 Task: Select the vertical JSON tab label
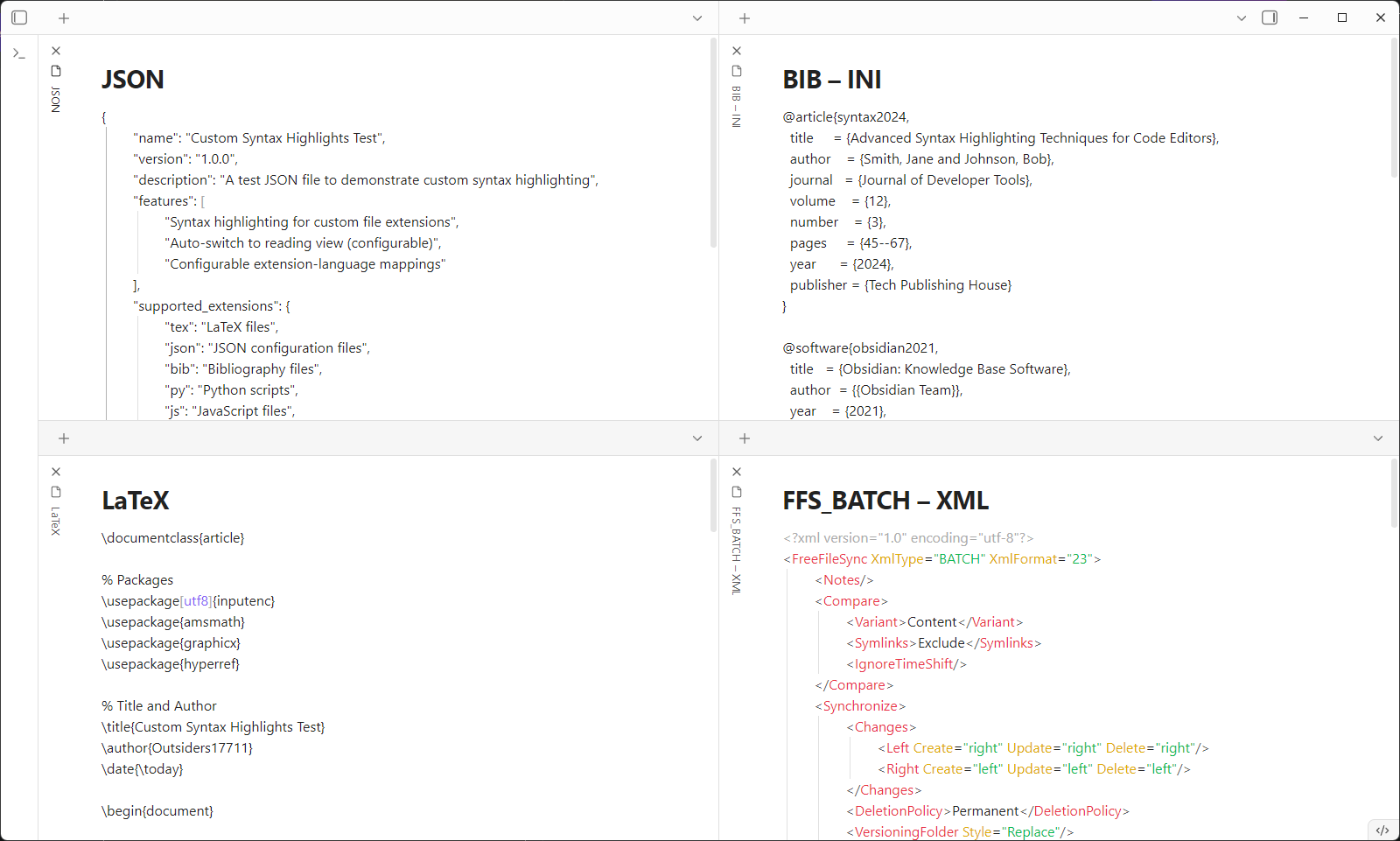(x=56, y=99)
